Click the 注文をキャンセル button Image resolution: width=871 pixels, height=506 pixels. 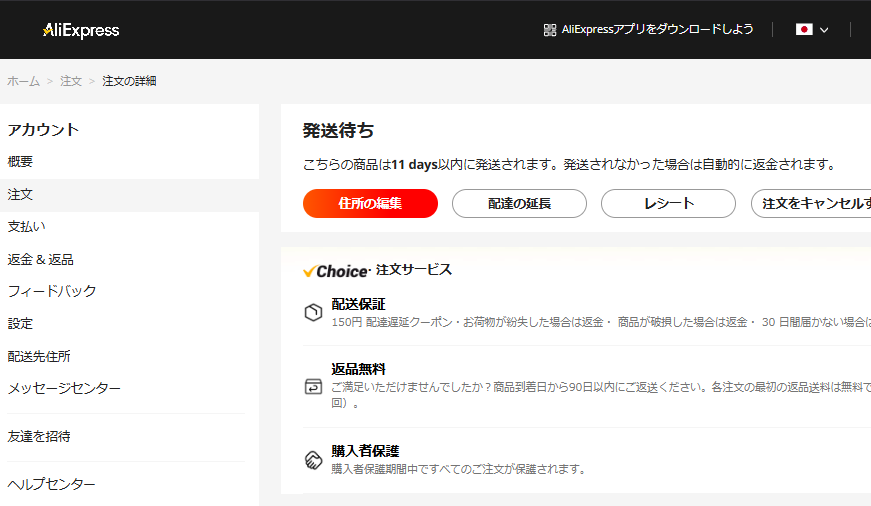(x=811, y=203)
